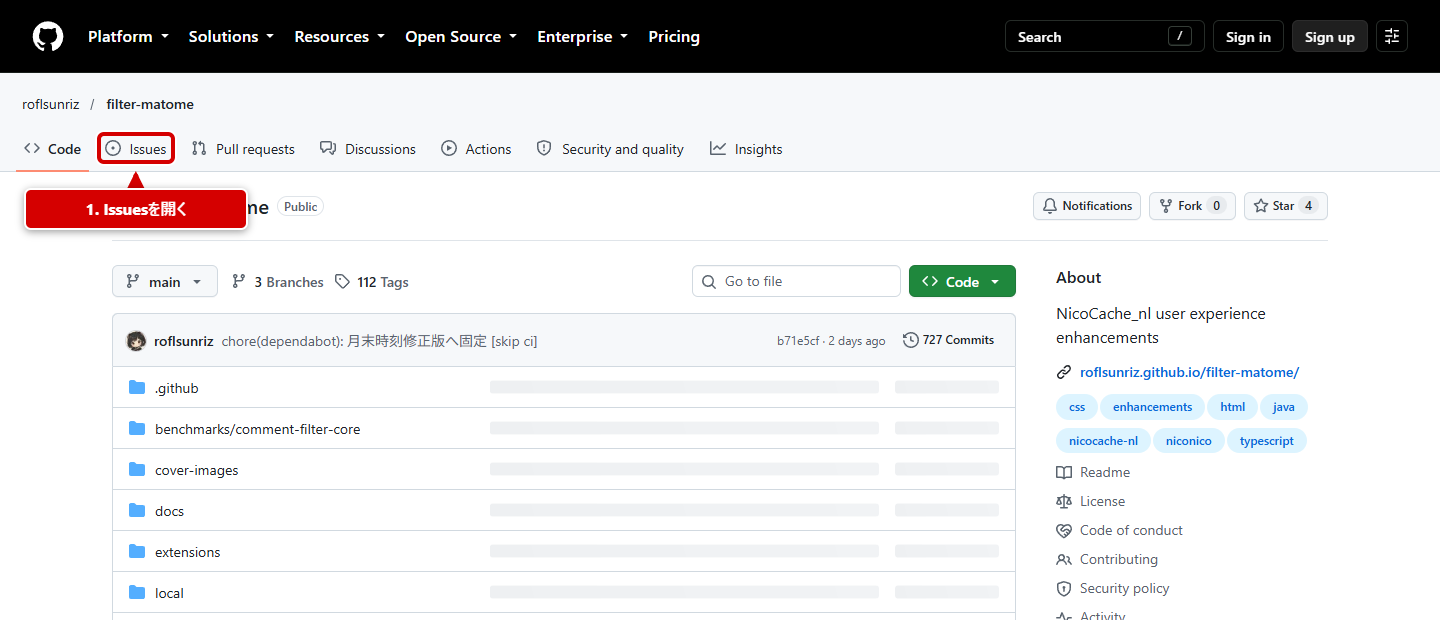The height and width of the screenshot is (620, 1440).
Task: Open roflsunriz.github.io/filter-matome/ link
Action: [1189, 372]
